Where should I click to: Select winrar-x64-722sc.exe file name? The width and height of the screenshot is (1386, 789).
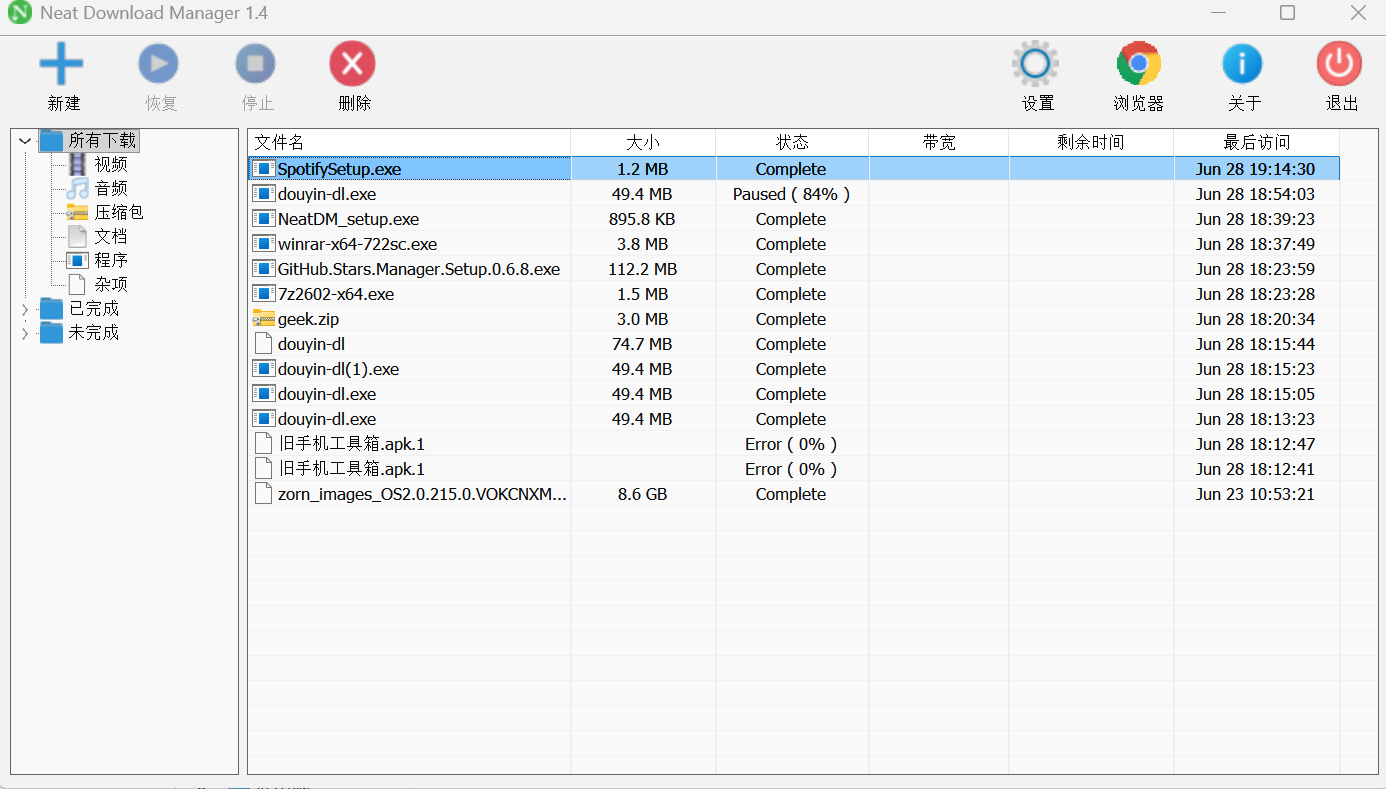357,244
